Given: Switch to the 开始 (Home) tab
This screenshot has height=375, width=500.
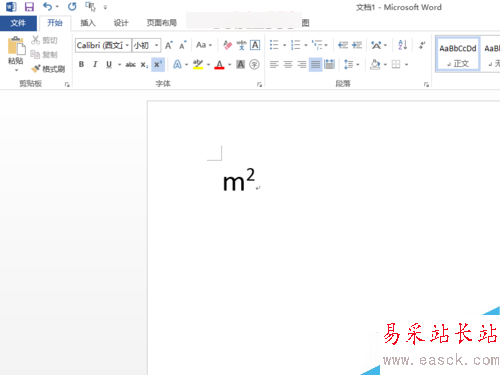Looking at the screenshot, I should (x=55, y=23).
